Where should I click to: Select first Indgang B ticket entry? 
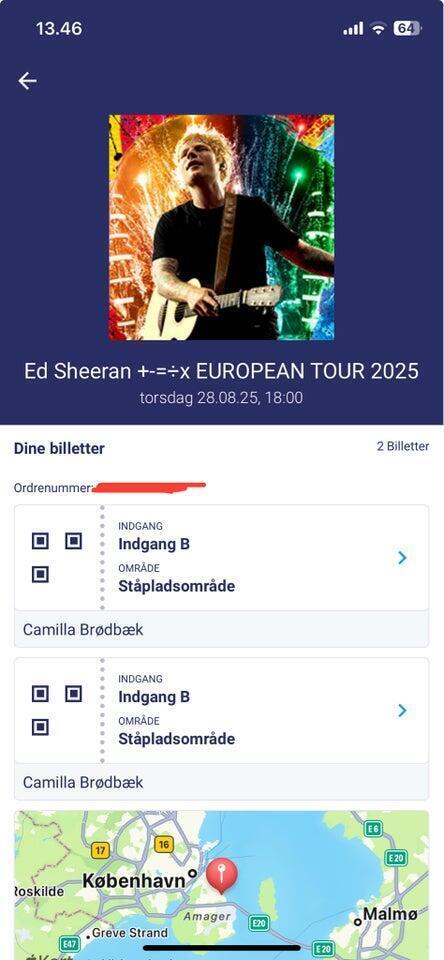(154, 544)
